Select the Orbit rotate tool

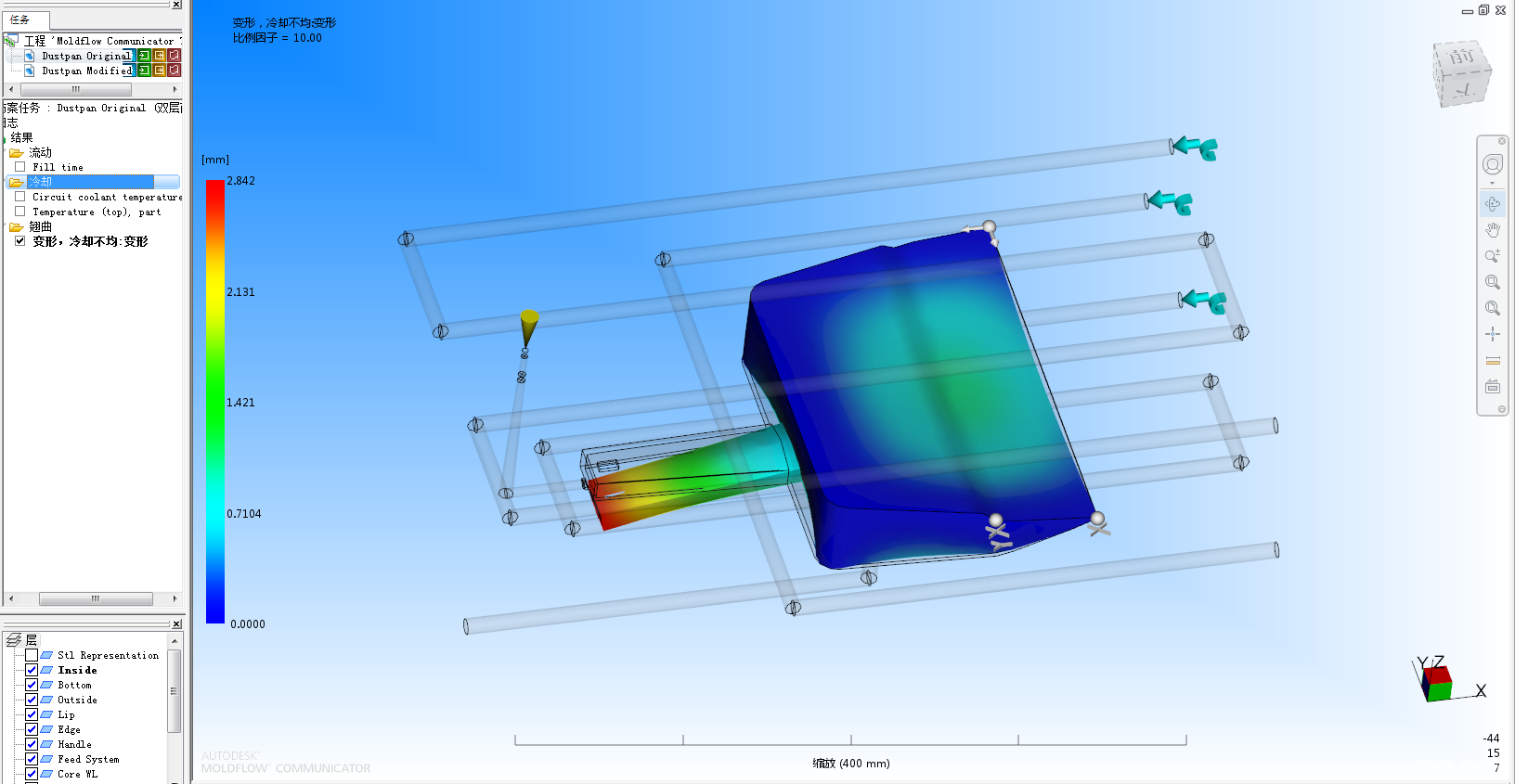pos(1492,204)
